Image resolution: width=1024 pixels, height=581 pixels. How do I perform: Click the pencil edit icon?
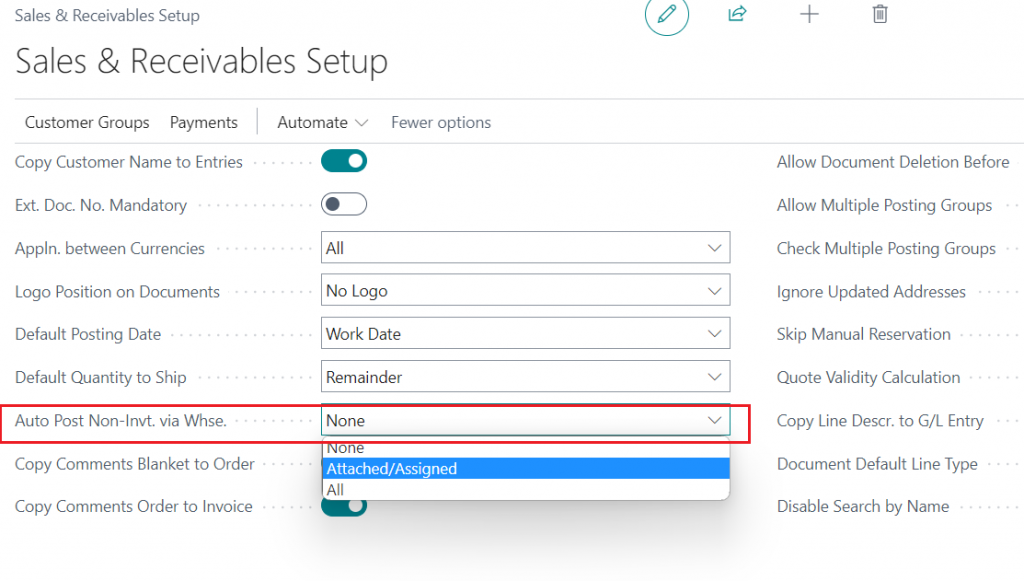667,14
